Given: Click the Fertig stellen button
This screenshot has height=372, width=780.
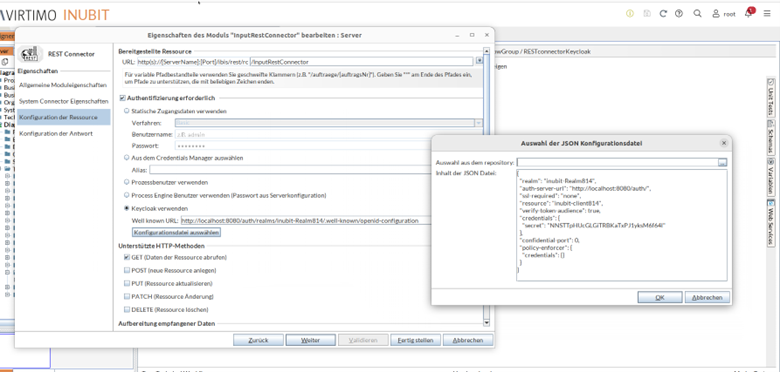Looking at the screenshot, I should click(415, 340).
